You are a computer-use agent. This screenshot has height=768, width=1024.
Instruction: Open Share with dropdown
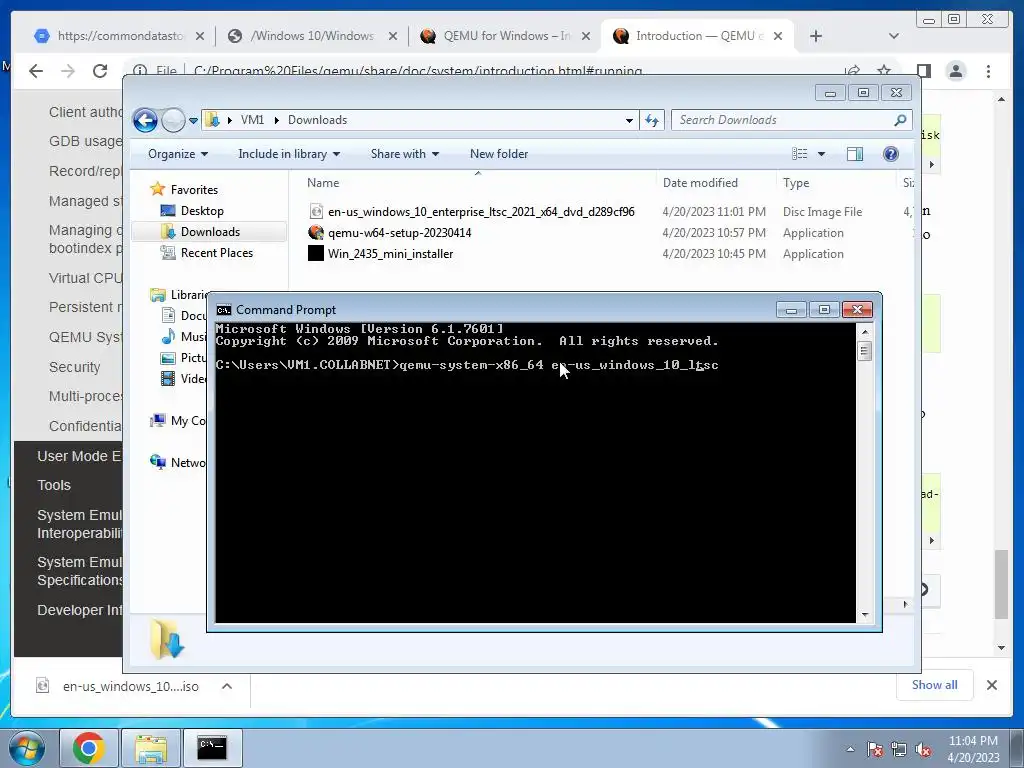coord(404,154)
